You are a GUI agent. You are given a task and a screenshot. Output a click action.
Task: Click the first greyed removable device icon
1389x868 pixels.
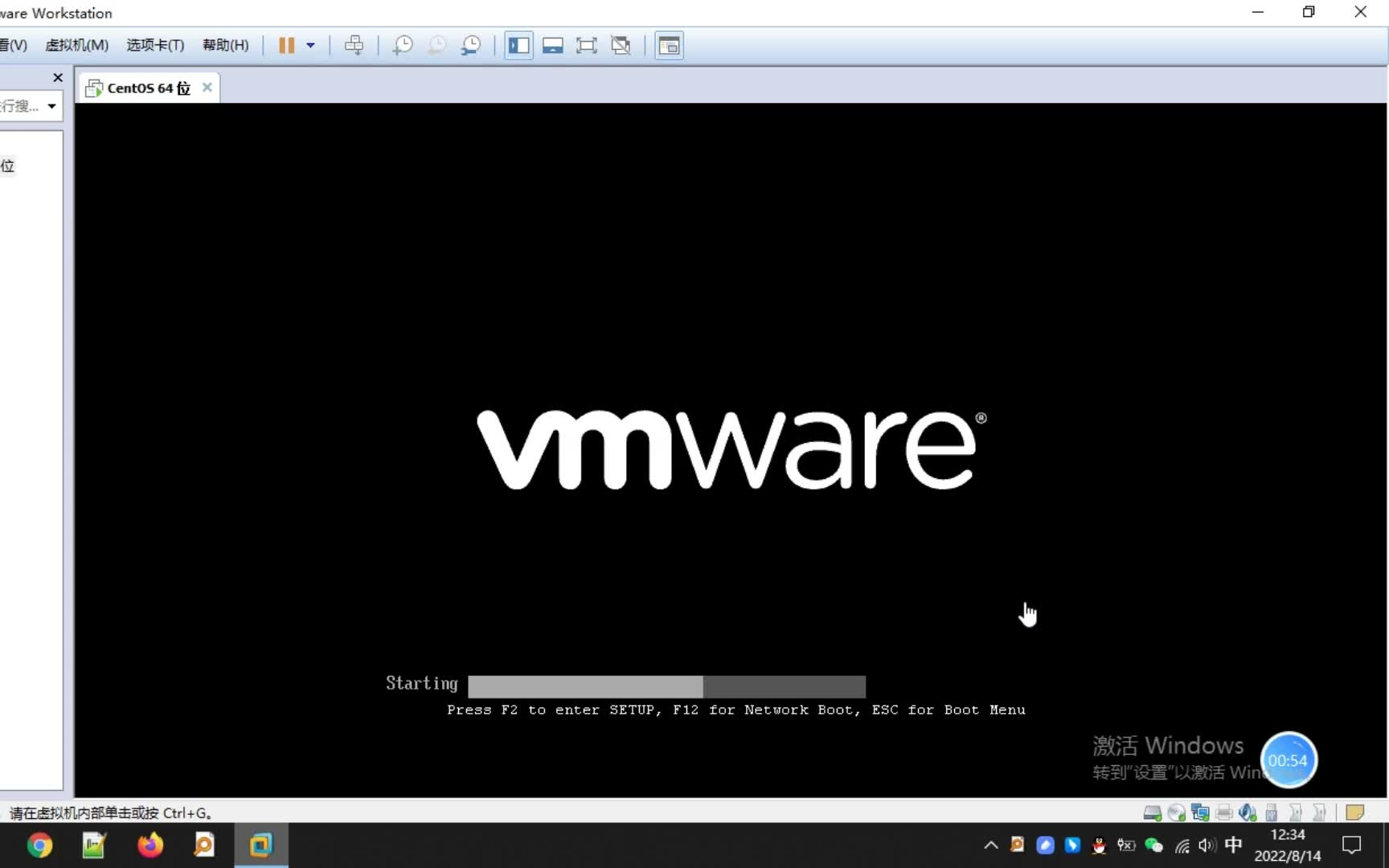point(1296,813)
